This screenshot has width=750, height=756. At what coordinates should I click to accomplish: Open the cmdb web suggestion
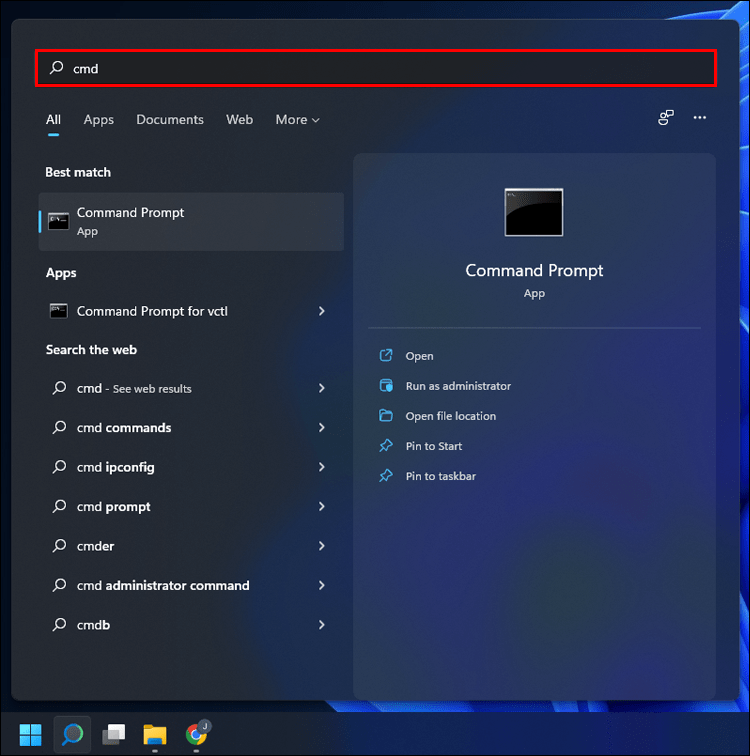coord(191,625)
